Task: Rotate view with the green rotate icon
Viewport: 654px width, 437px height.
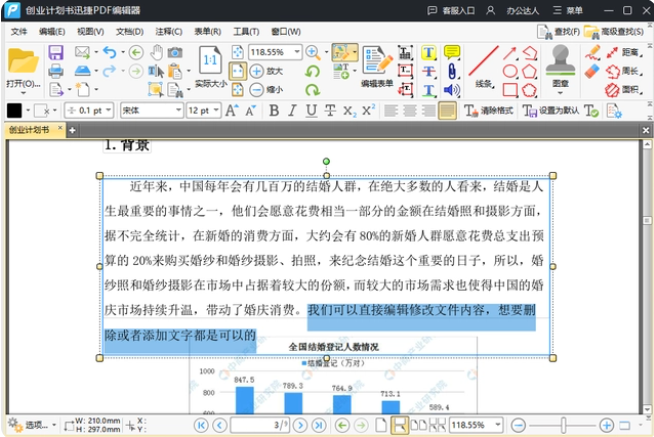Action: pos(312,71)
